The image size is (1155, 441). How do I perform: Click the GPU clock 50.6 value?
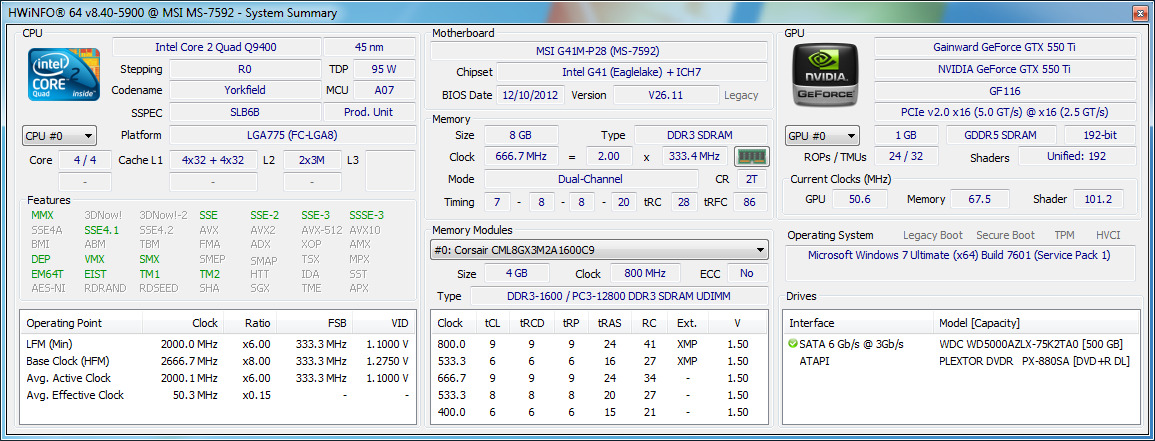point(860,199)
